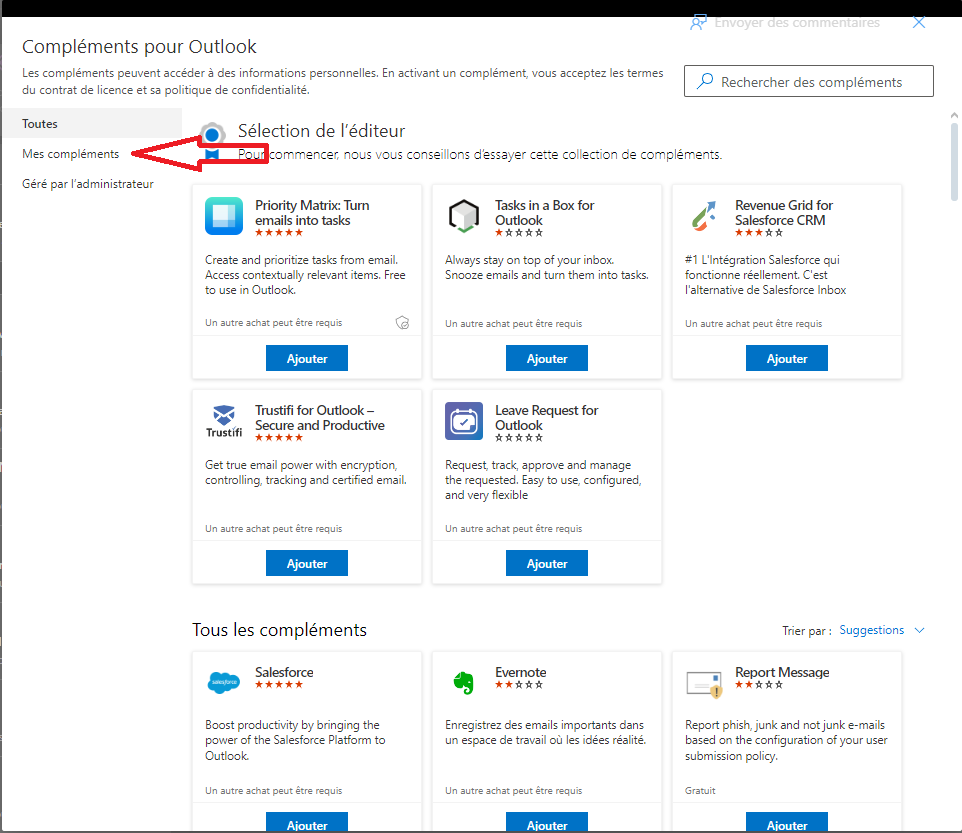Screen dimensions: 962x833
Task: Add Trustifi for Outlook add-in
Action: click(307, 563)
